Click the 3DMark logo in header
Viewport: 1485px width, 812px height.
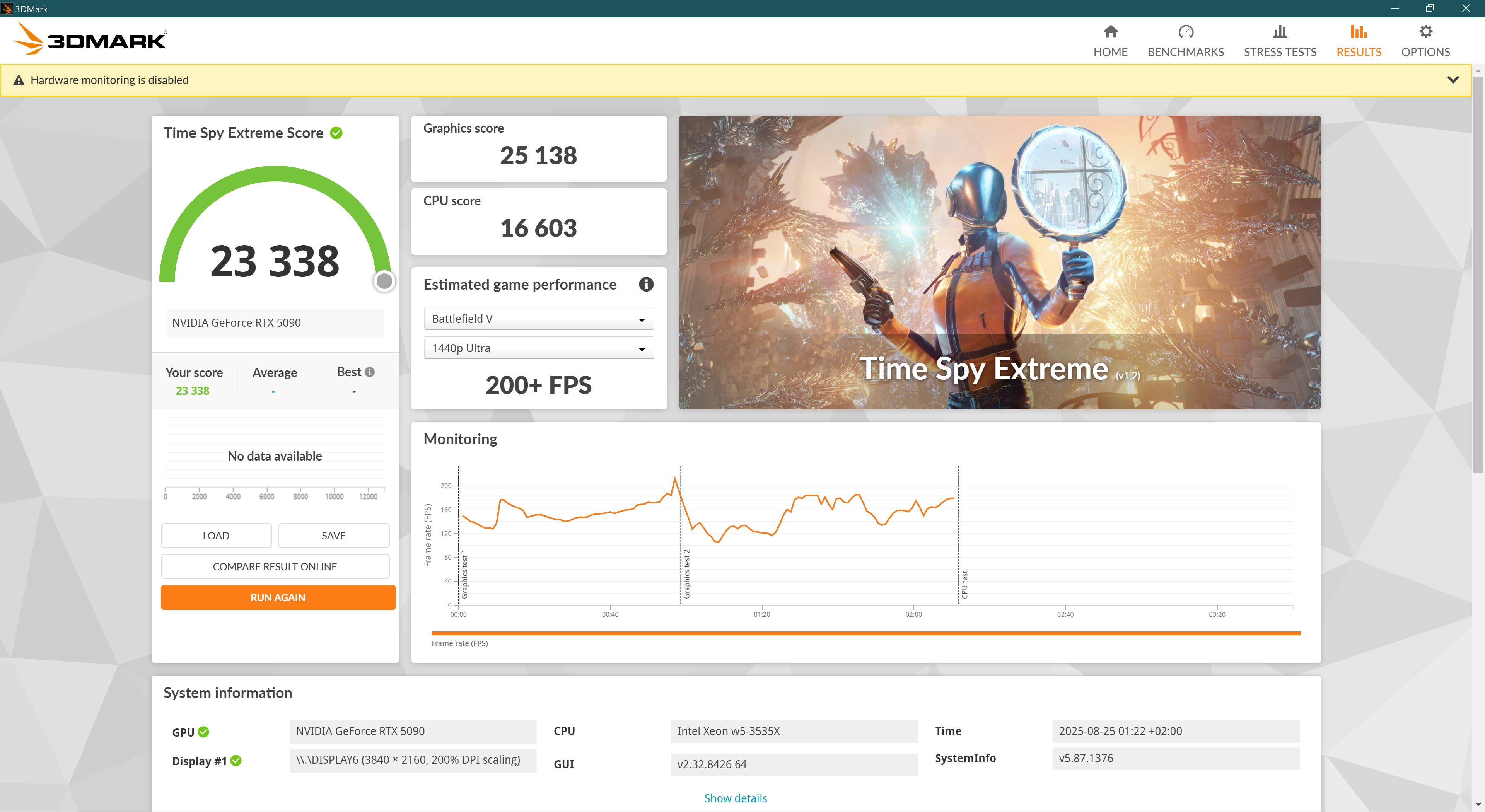tap(90, 39)
